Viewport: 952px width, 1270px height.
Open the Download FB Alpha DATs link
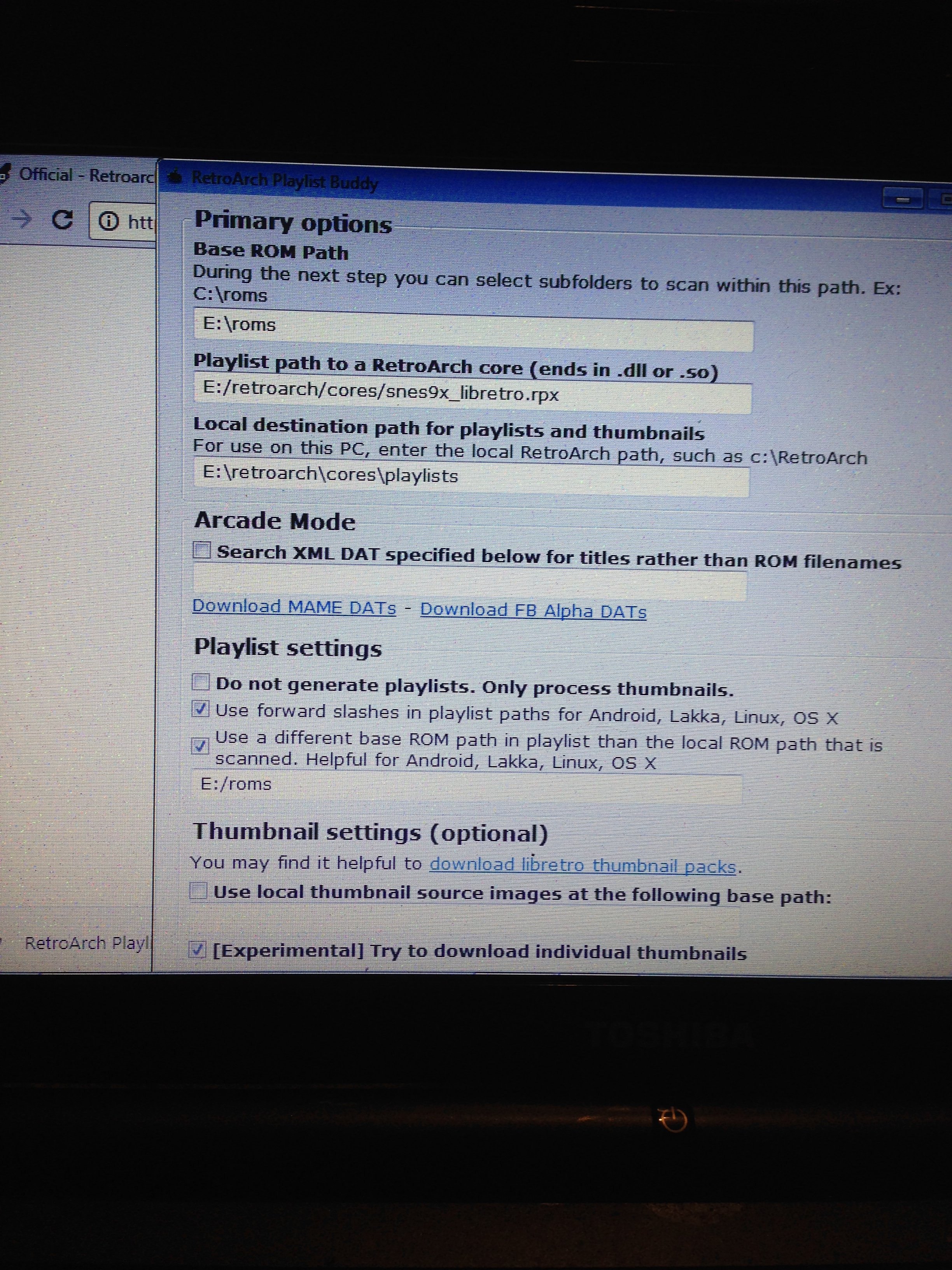tap(533, 610)
